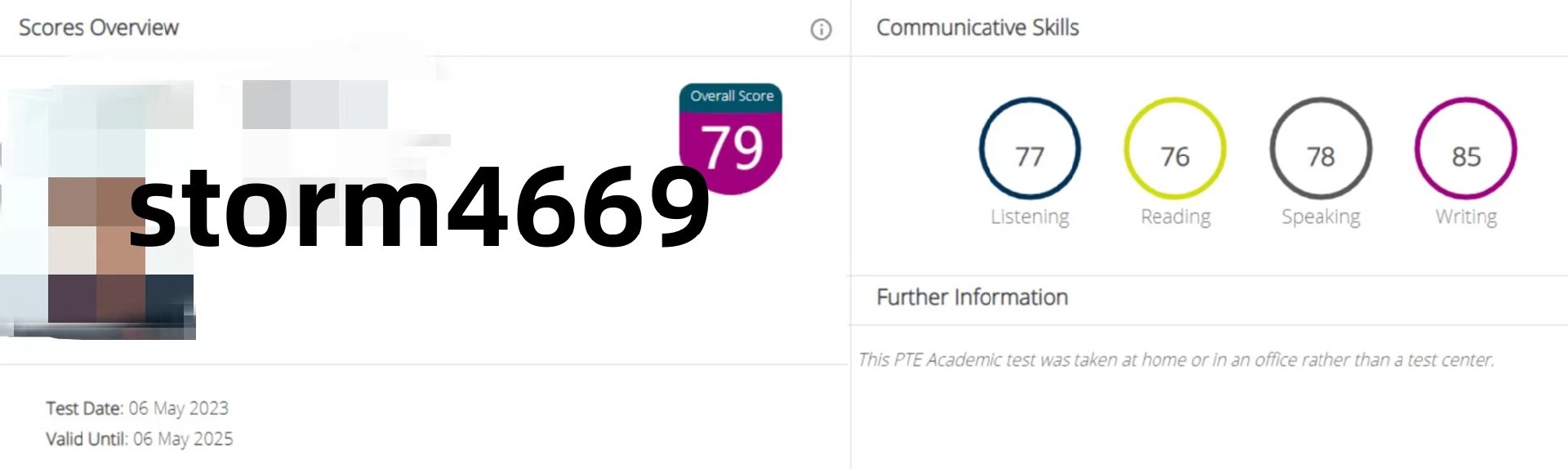Click the home test disclaimer sentence
This screenshot has width=1568, height=469.
pos(1176,360)
